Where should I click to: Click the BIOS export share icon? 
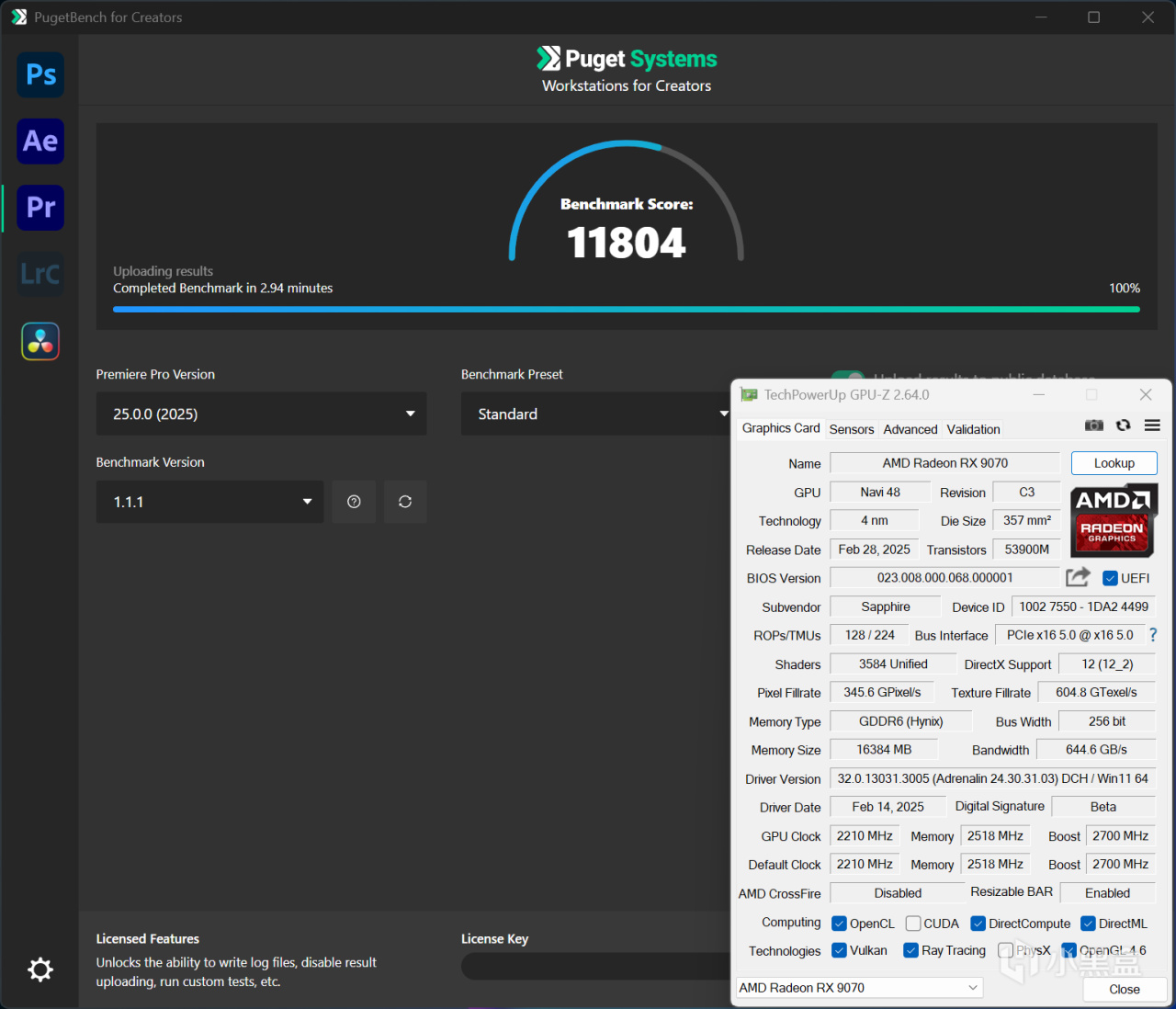coord(1078,577)
